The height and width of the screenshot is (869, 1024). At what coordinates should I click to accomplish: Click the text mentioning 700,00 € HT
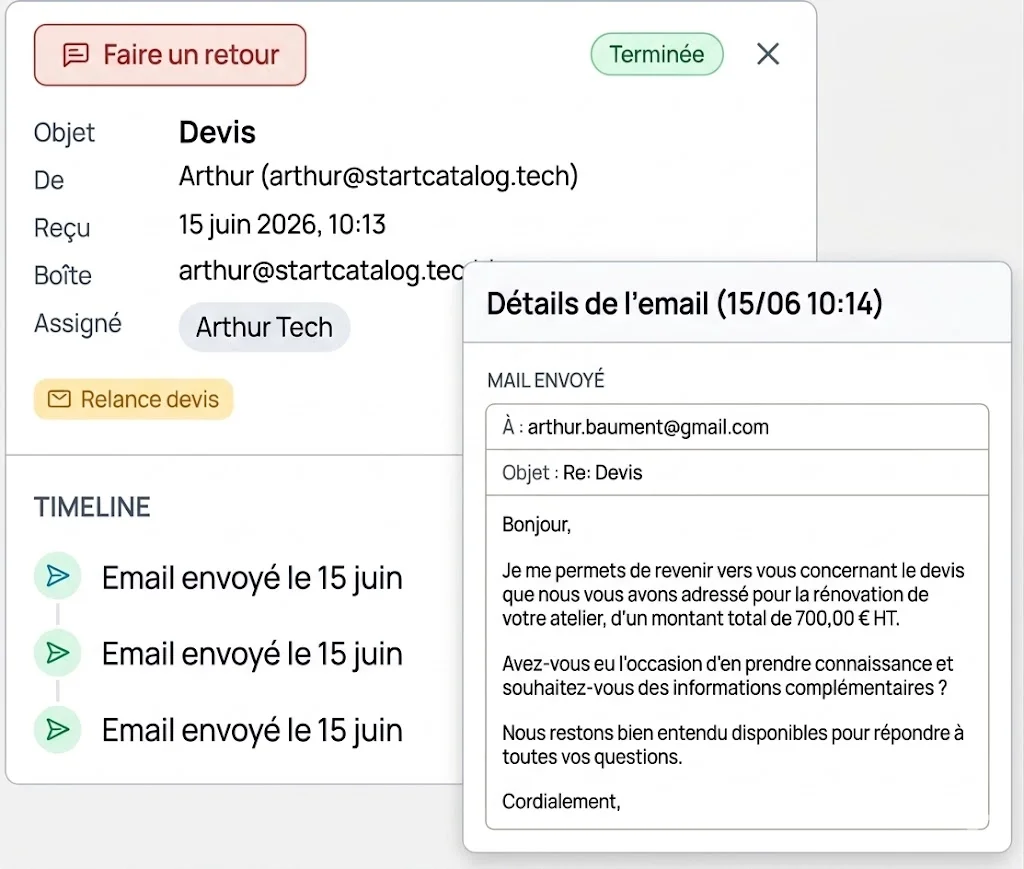tap(701, 618)
